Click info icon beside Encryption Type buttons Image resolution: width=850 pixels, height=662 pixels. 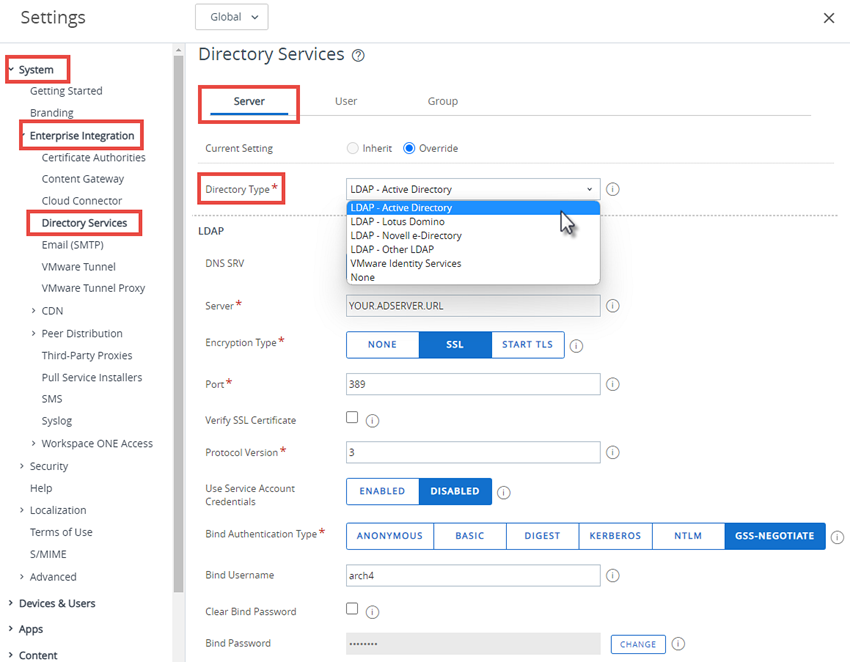[576, 346]
